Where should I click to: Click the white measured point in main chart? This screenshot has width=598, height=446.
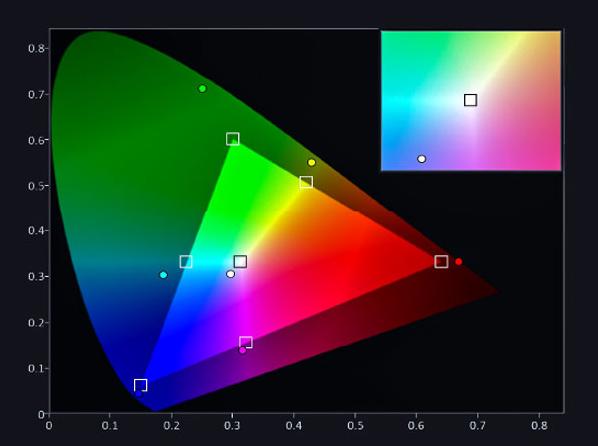[230, 274]
